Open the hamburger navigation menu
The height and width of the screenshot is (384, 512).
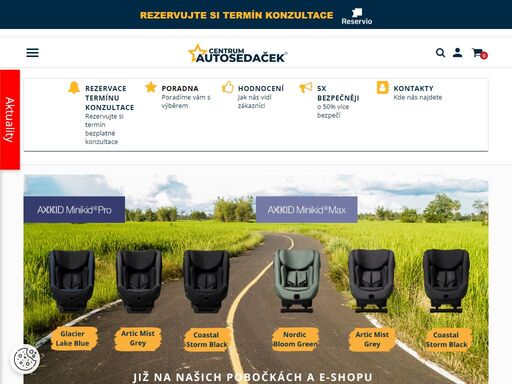(x=32, y=53)
